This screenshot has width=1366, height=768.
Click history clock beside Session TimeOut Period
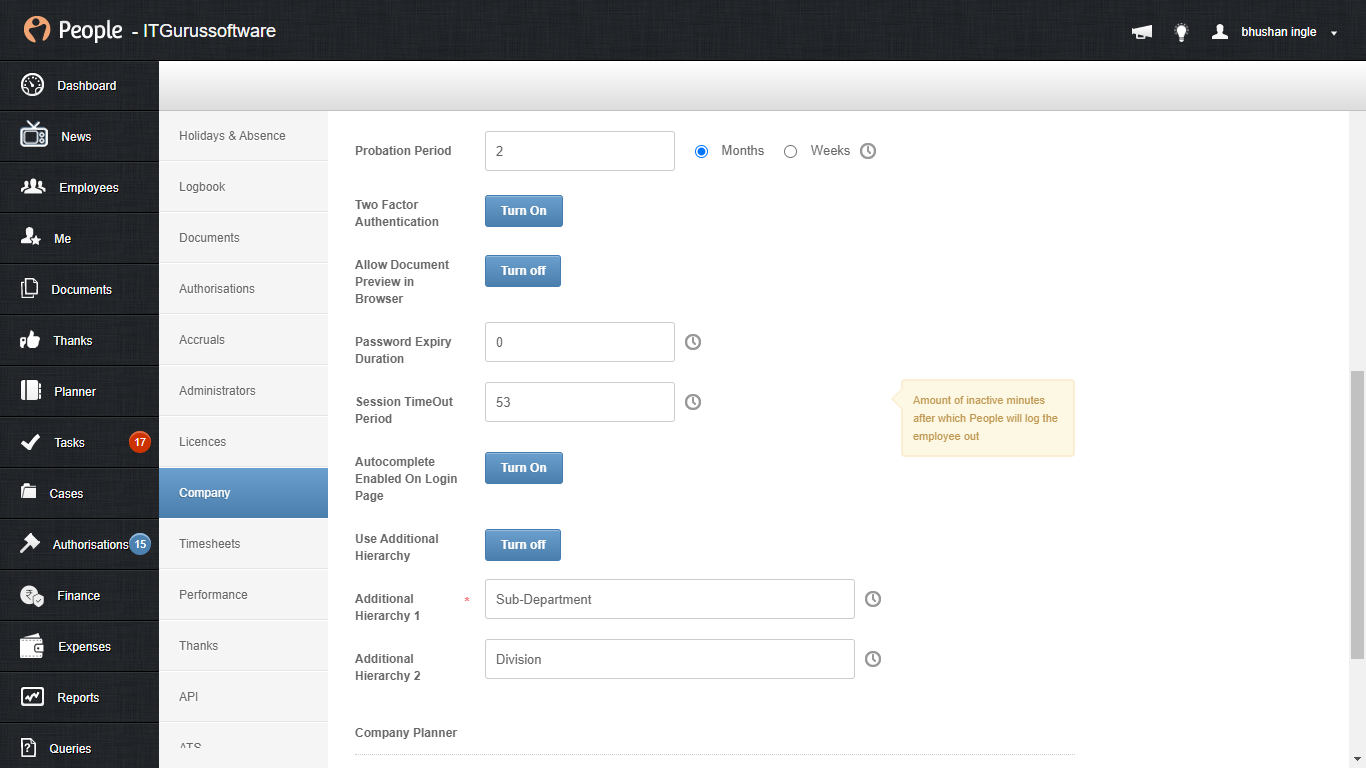coord(693,402)
